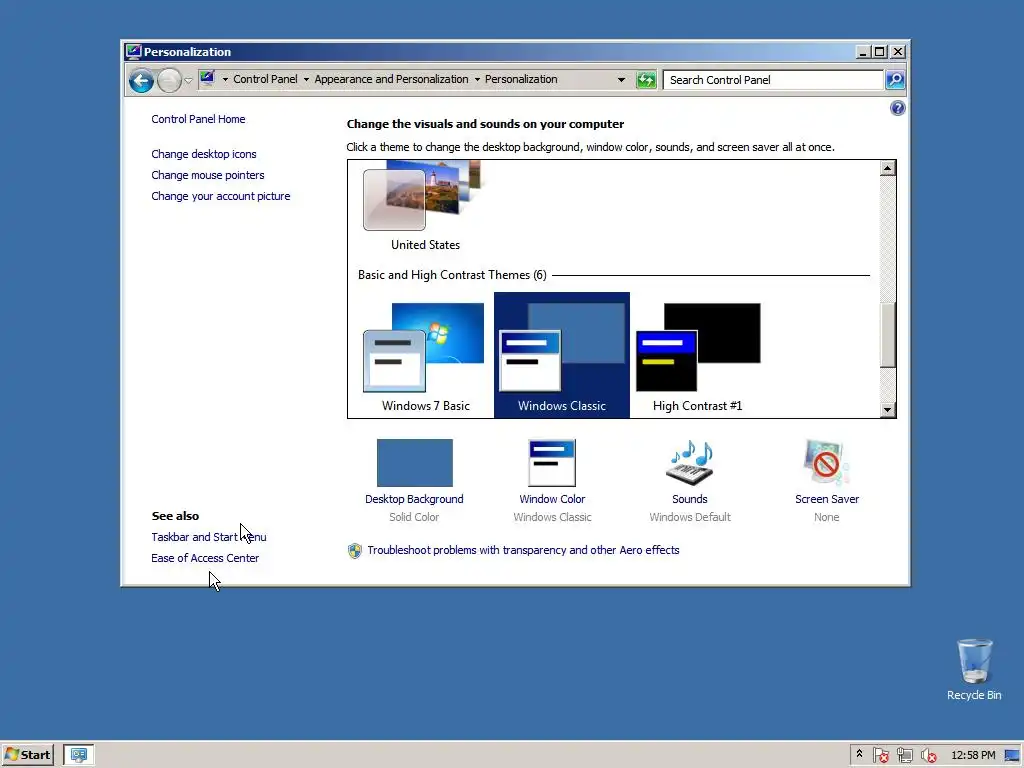Open the Screen Saver icon
1024x768 pixels.
(826, 463)
